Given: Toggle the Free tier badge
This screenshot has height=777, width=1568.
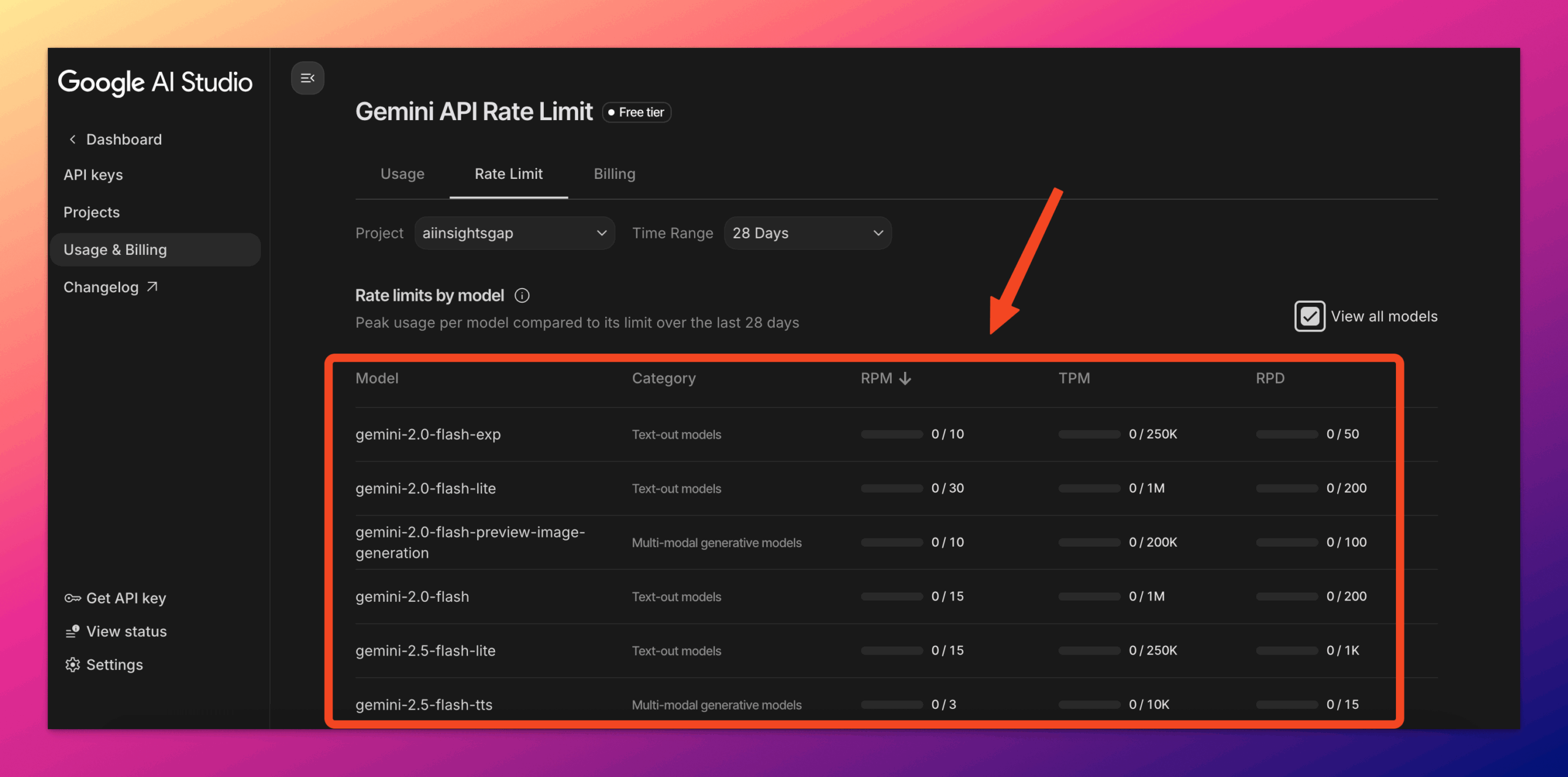Looking at the screenshot, I should click(x=636, y=112).
